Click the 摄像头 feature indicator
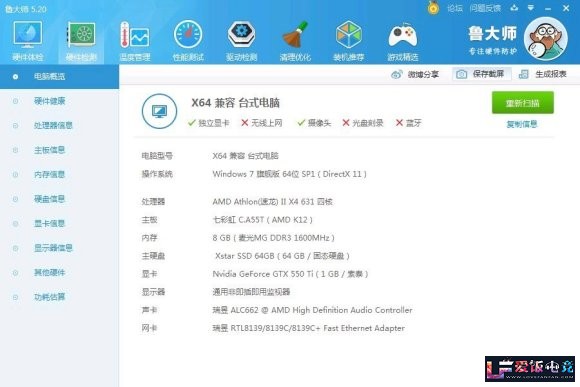Screen dimensions: 580x387 [314, 123]
